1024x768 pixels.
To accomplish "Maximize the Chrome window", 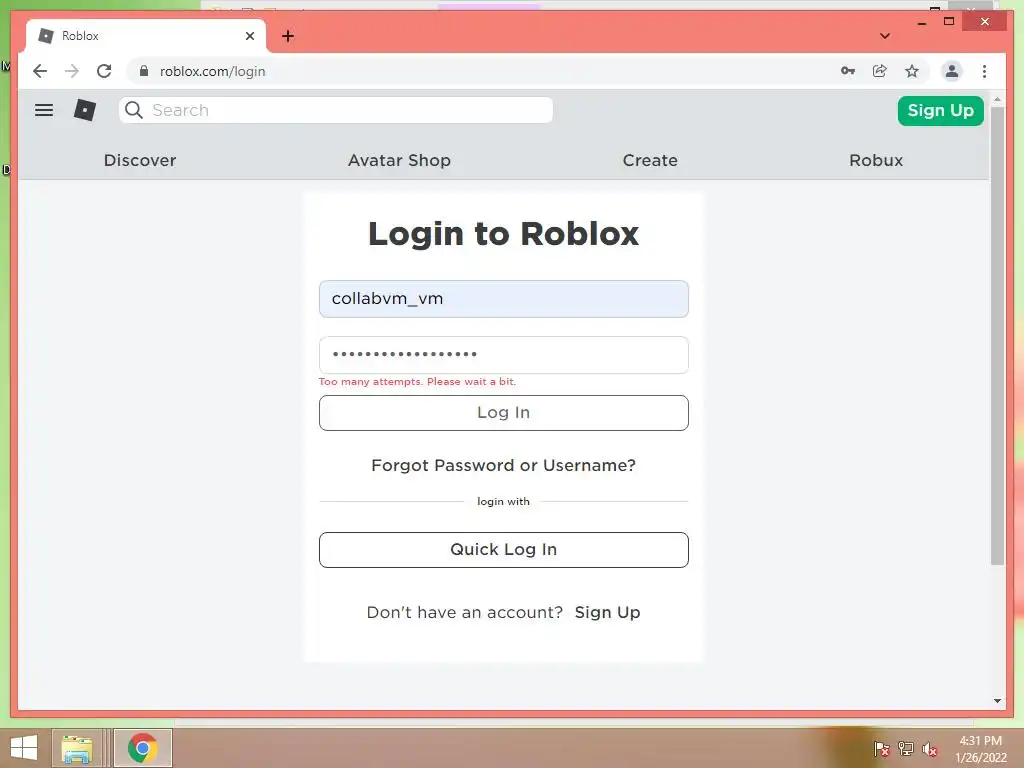I will pyautogui.click(x=949, y=22).
